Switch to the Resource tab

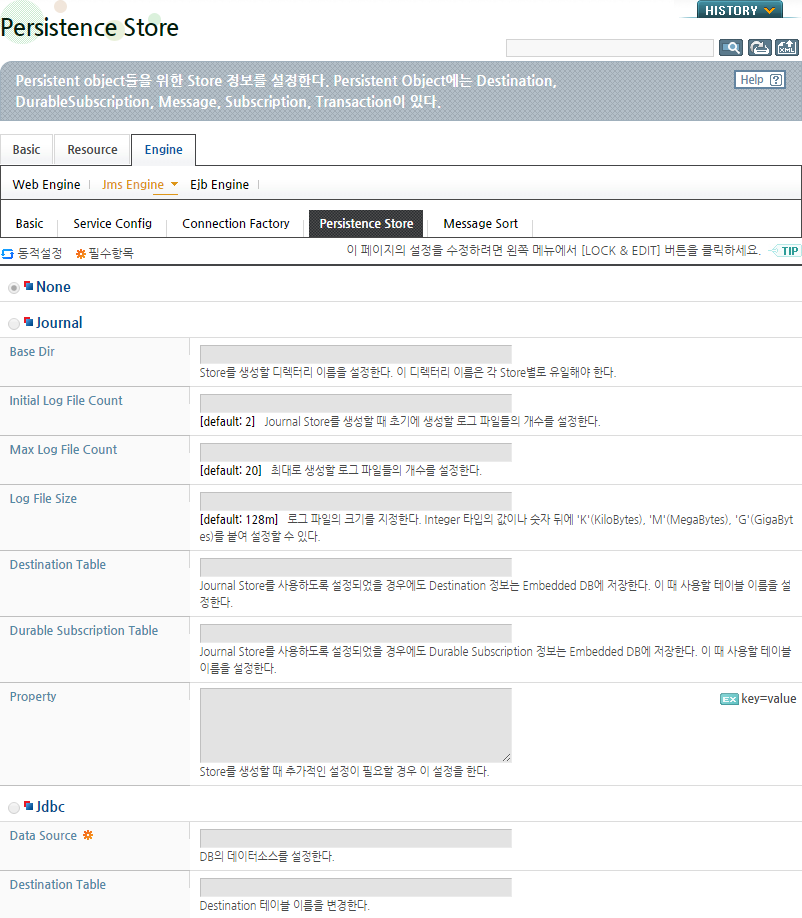tap(92, 149)
